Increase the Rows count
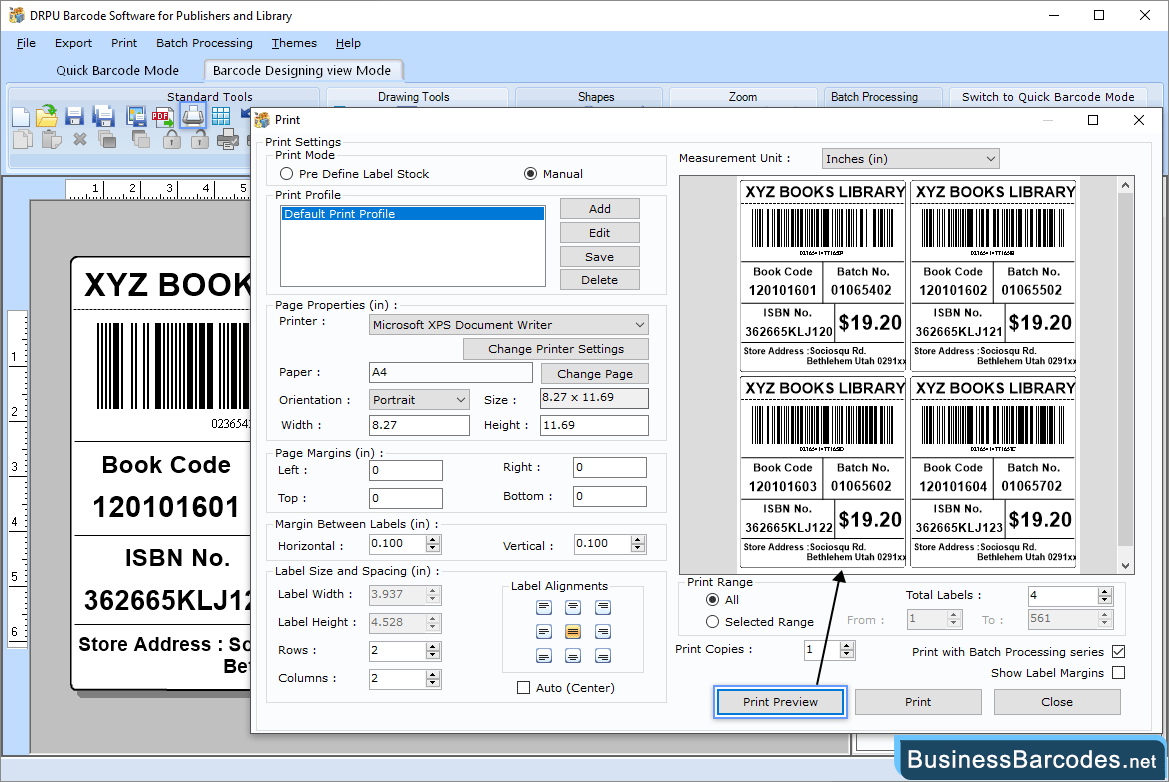The image size is (1169, 782). pos(433,647)
